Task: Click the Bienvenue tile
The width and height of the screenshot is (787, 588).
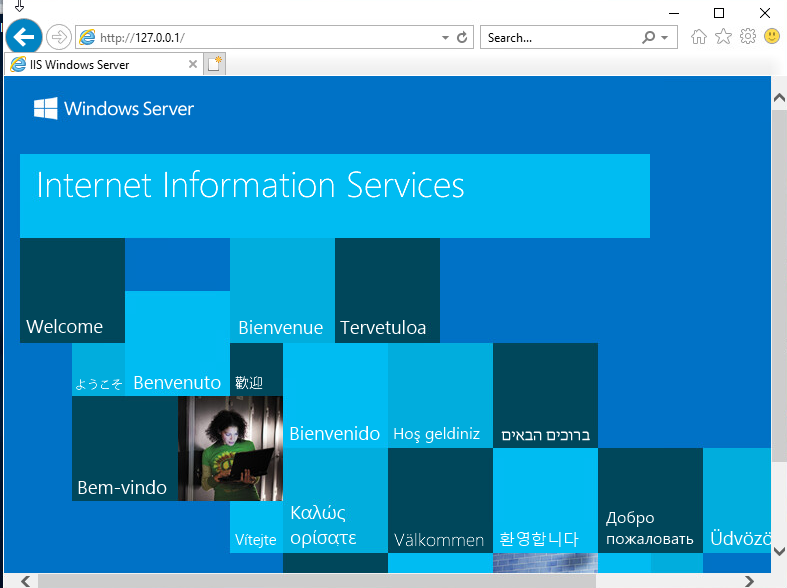Action: 283,290
